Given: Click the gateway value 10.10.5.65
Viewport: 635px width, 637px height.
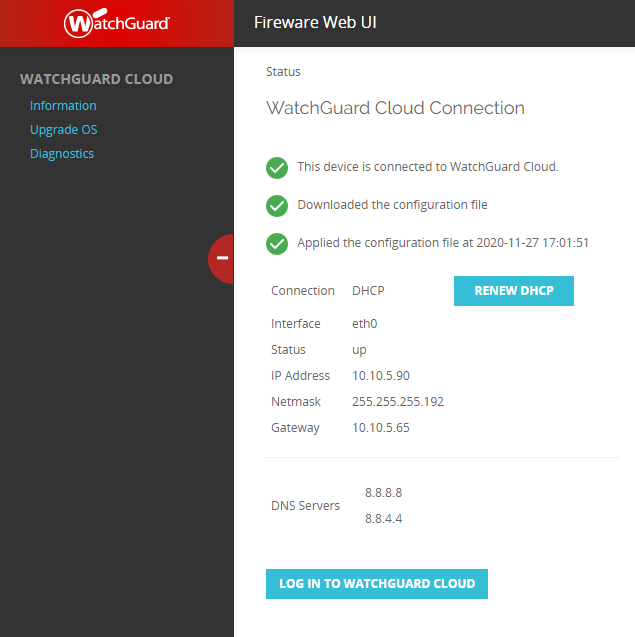Looking at the screenshot, I should pyautogui.click(x=381, y=427).
